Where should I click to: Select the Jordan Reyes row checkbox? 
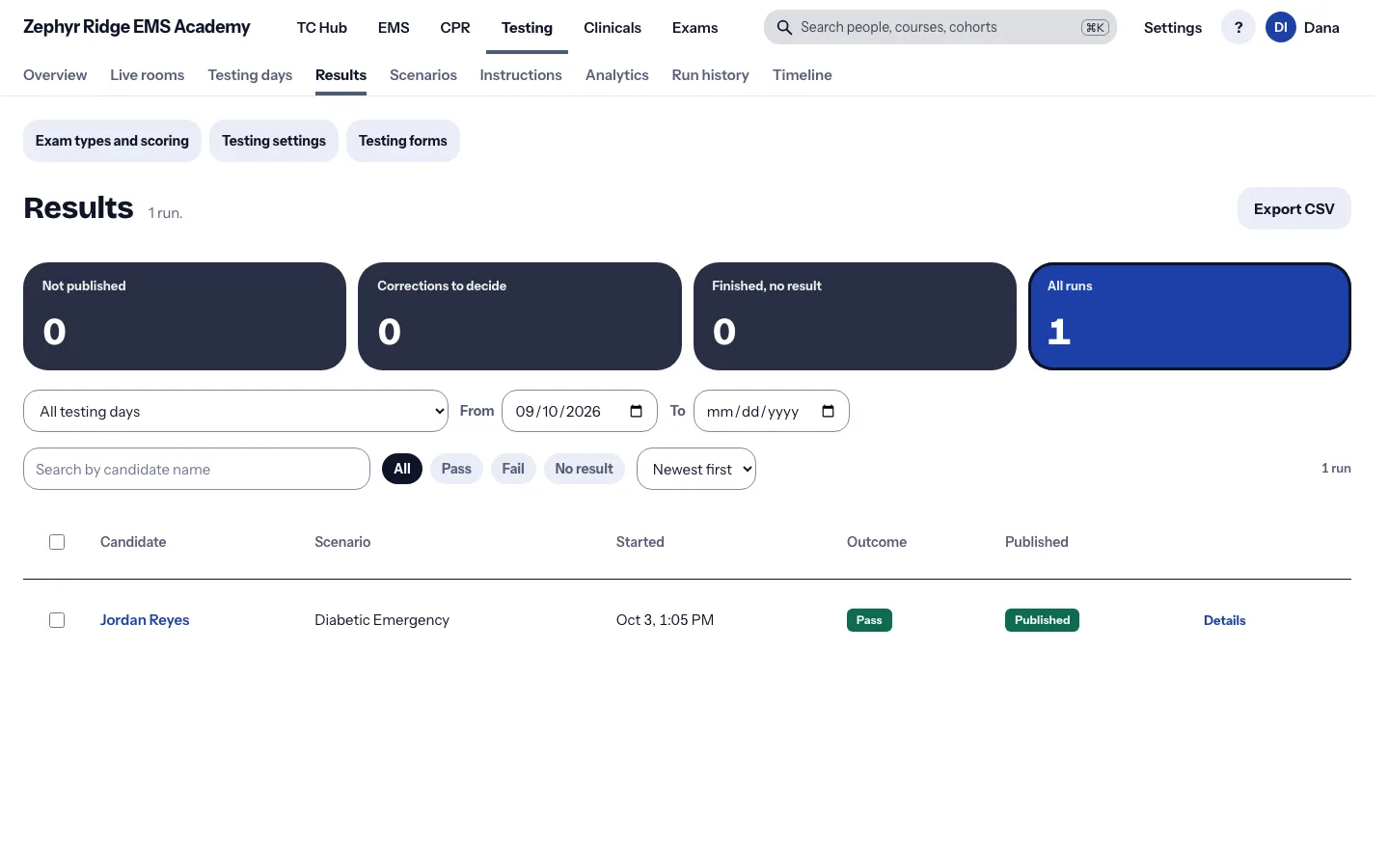57,620
